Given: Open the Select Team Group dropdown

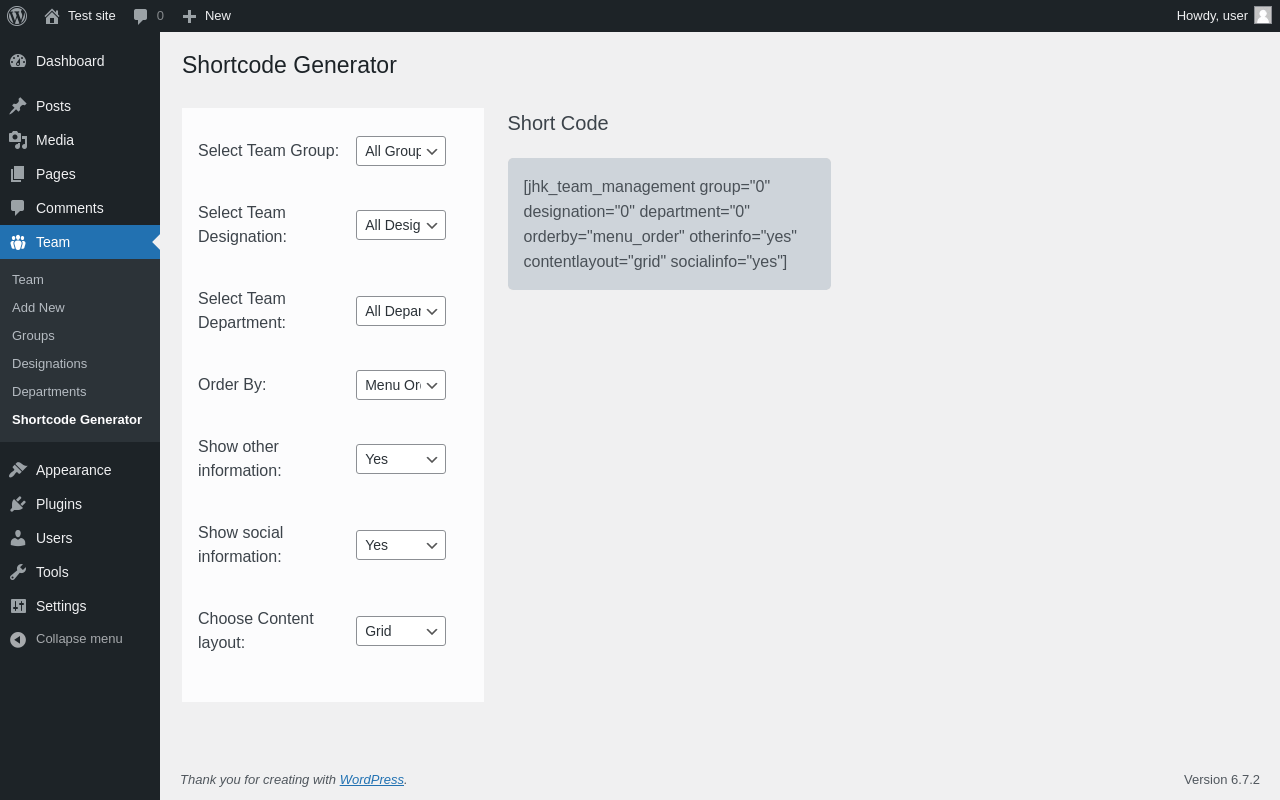Looking at the screenshot, I should (400, 151).
